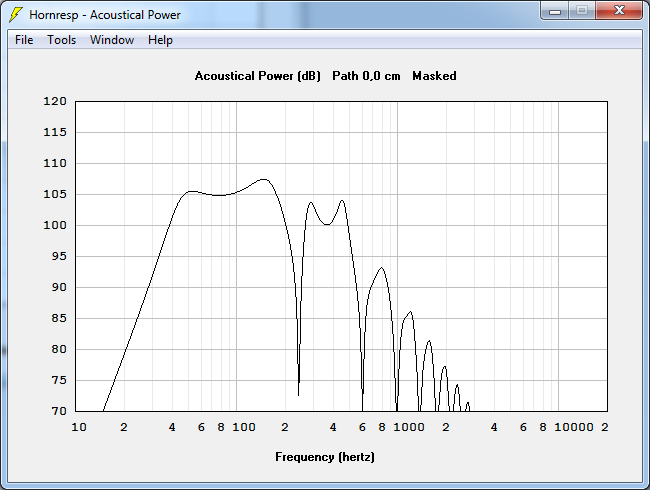
Task: Close the Acoustical Power window
Action: [x=619, y=11]
